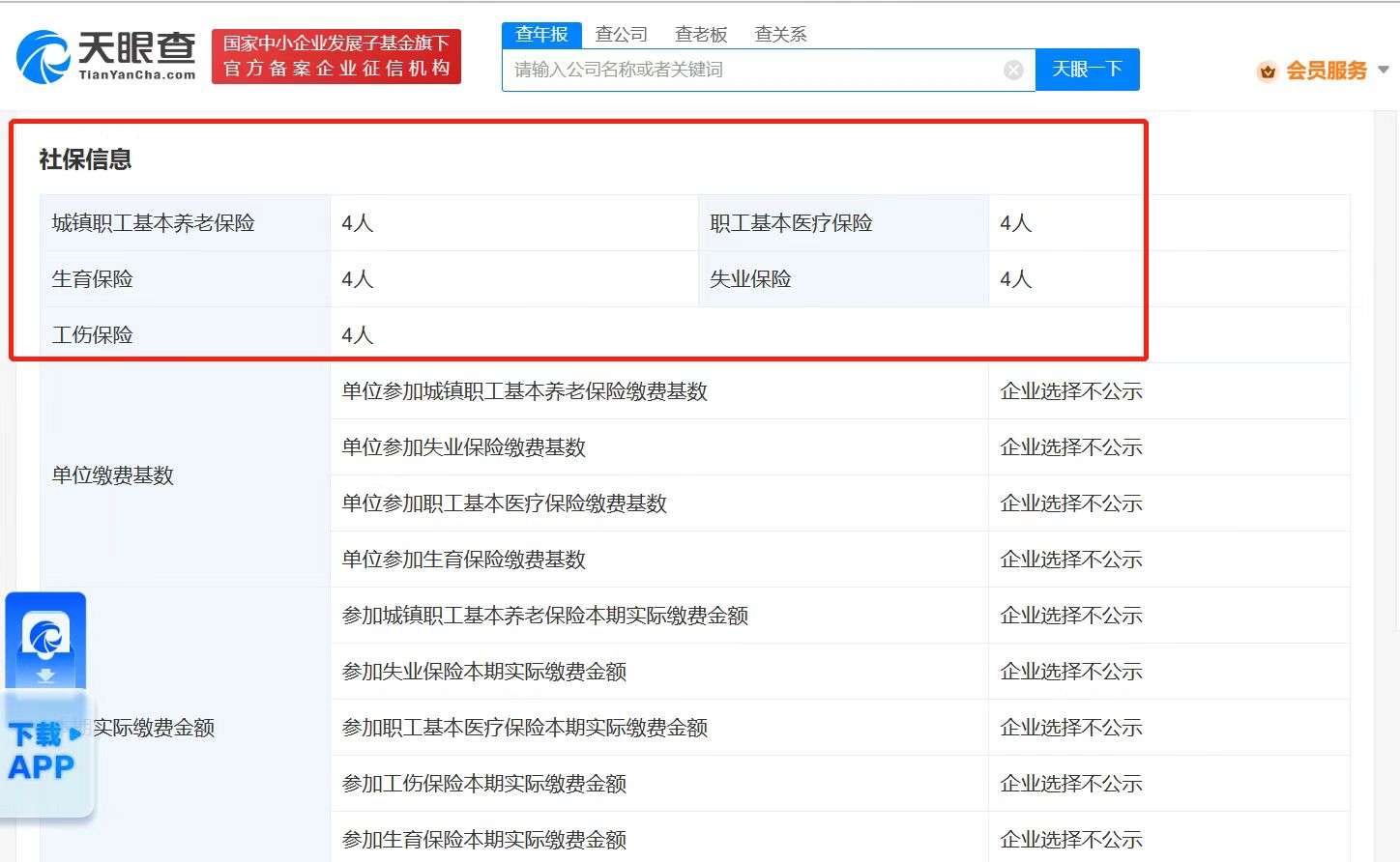Viewport: 1400px width, 862px height.
Task: Select the 查年报 tab
Action: (x=541, y=35)
